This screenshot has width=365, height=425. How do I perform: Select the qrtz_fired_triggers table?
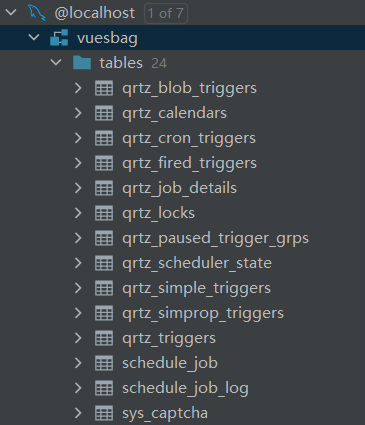[x=189, y=163]
